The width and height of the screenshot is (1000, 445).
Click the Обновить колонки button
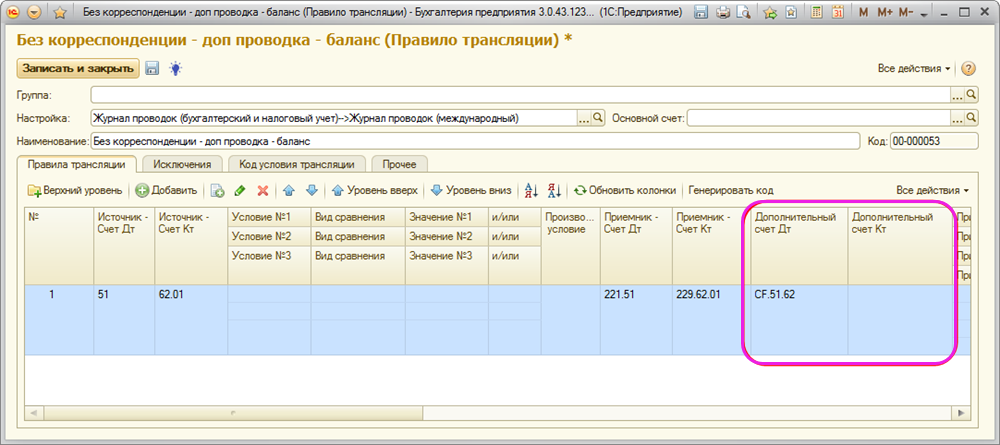[x=626, y=190]
